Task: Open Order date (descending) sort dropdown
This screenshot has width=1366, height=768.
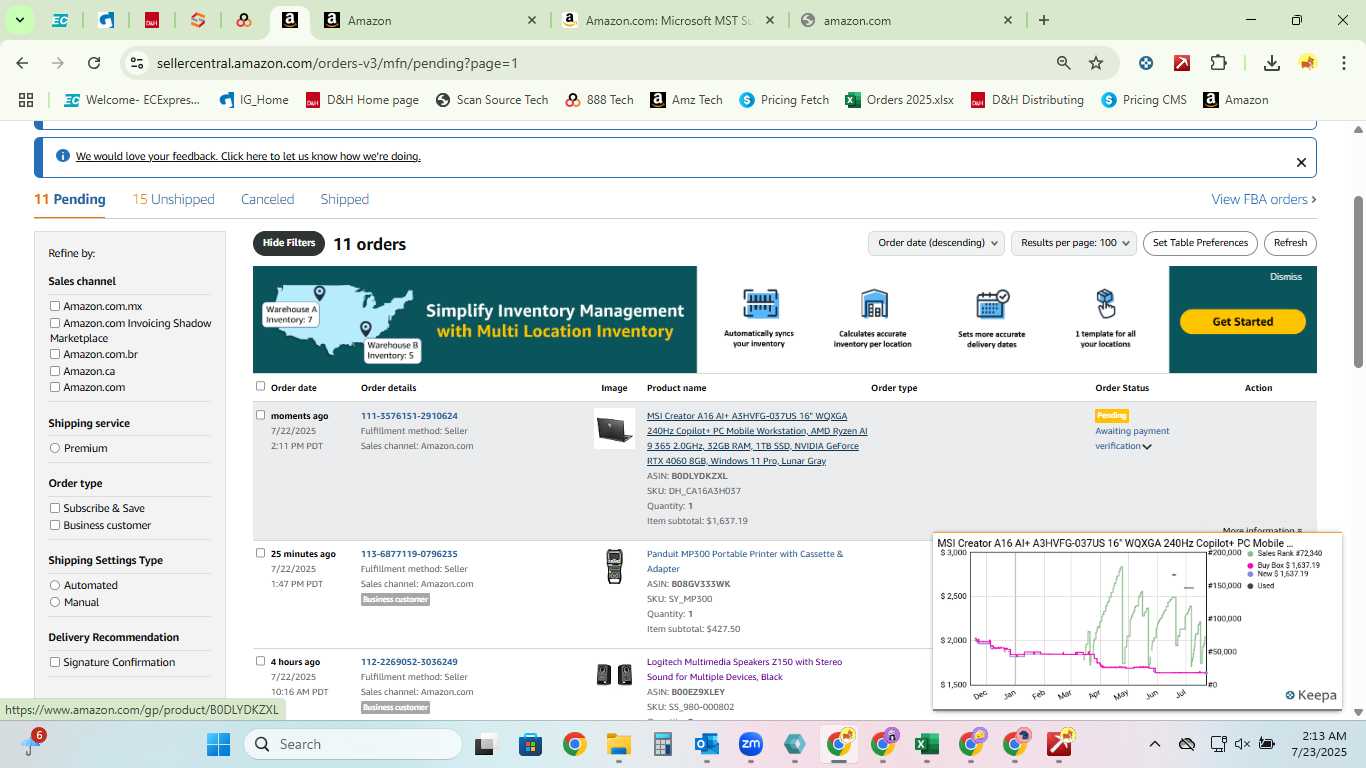Action: 936,243
